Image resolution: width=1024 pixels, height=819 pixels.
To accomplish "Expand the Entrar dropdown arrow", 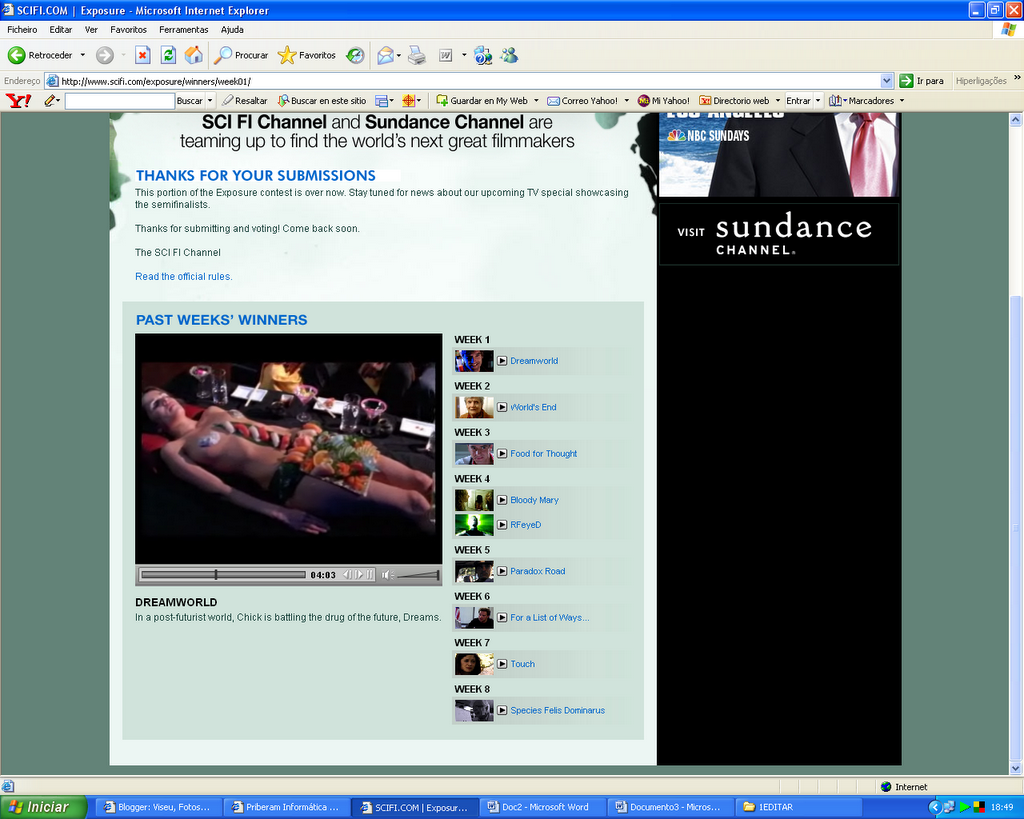I will tap(818, 101).
